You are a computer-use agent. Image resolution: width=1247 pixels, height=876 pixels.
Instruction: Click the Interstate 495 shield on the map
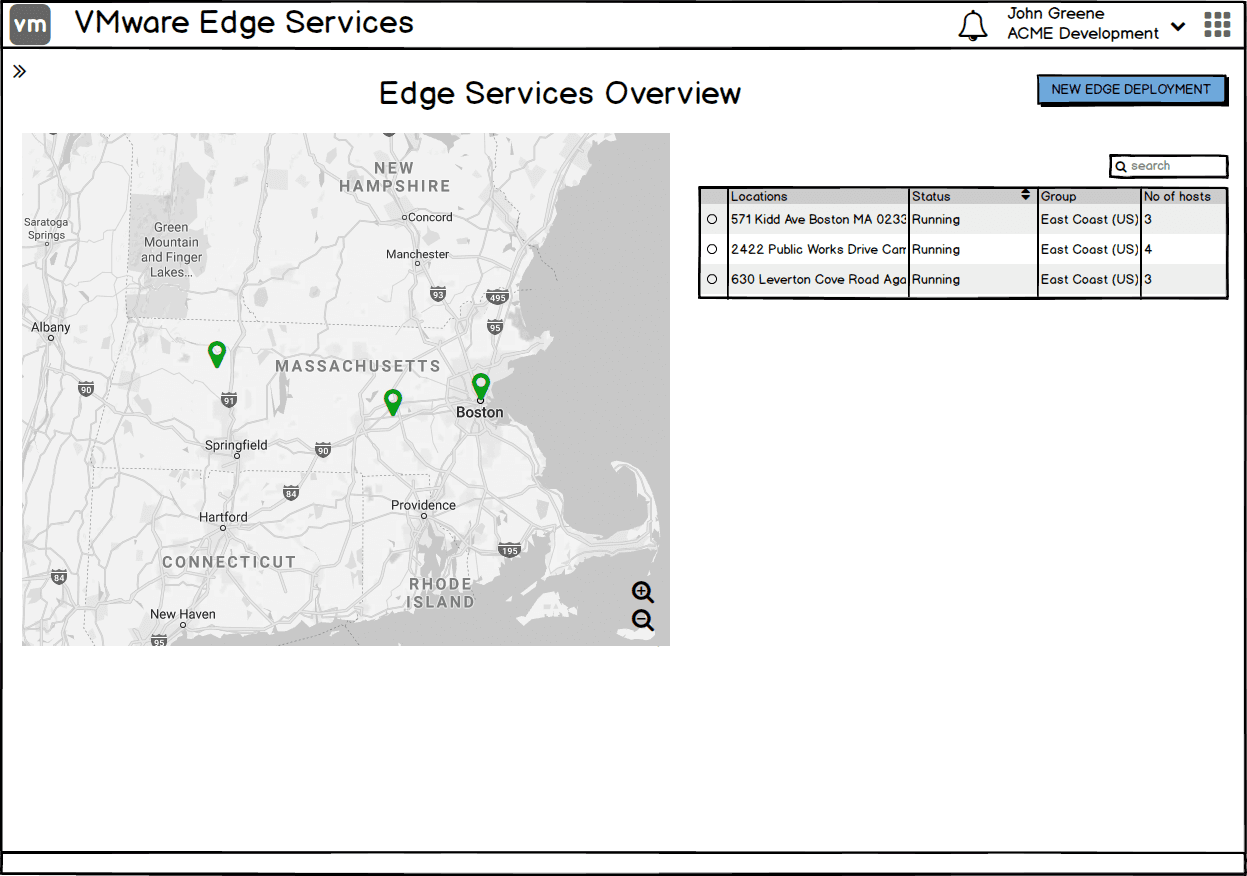point(497,297)
